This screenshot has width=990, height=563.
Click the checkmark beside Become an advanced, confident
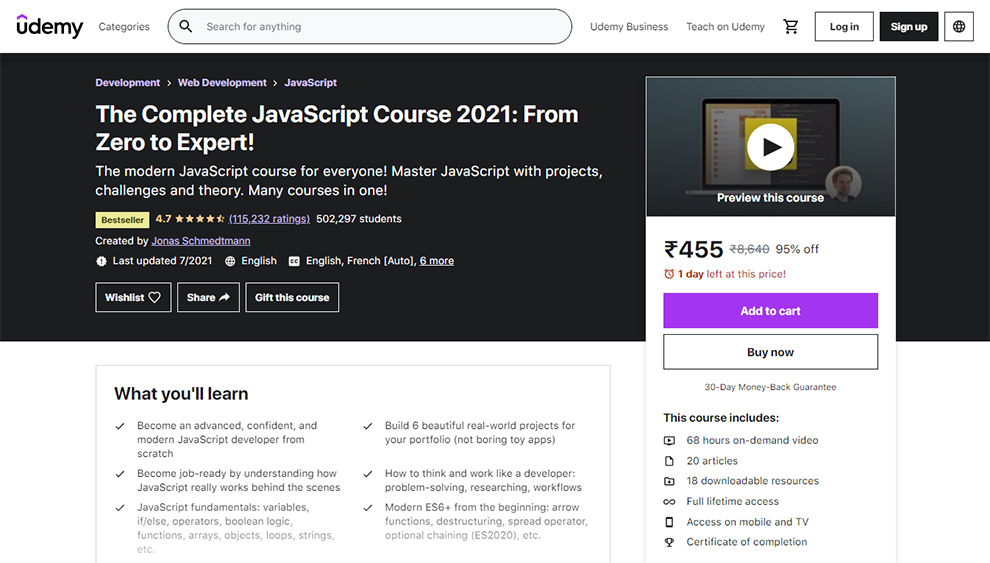(x=120, y=426)
